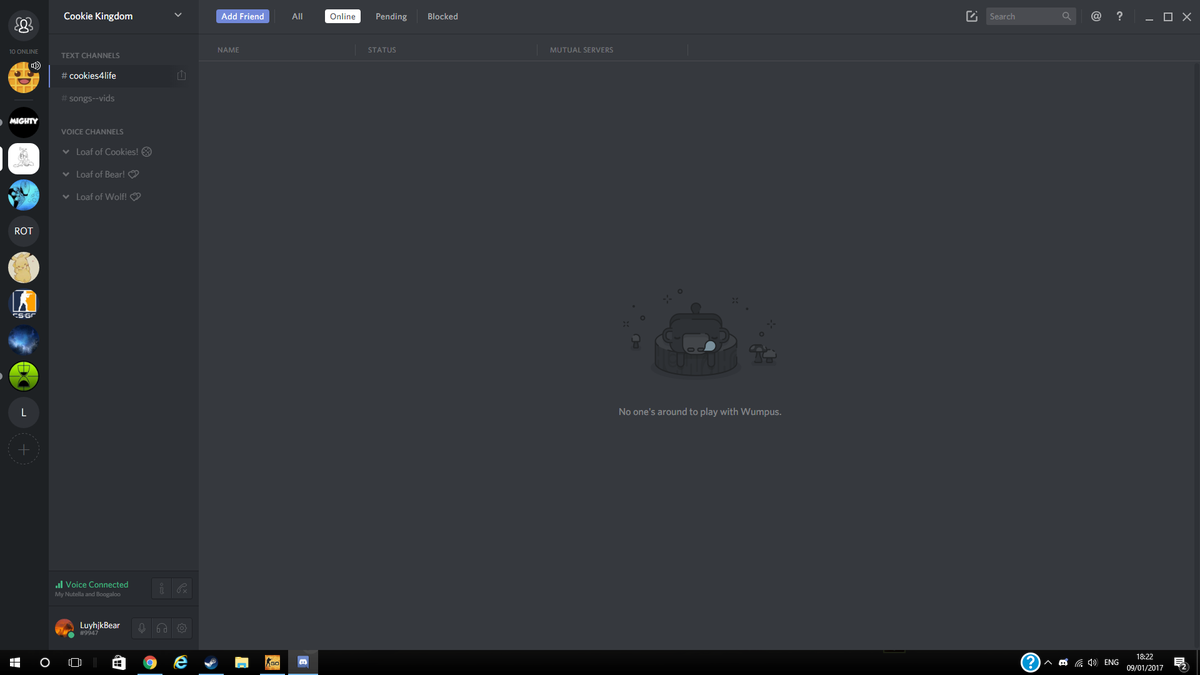Select the Online friends tab
Viewport: 1200px width, 675px height.
click(343, 17)
